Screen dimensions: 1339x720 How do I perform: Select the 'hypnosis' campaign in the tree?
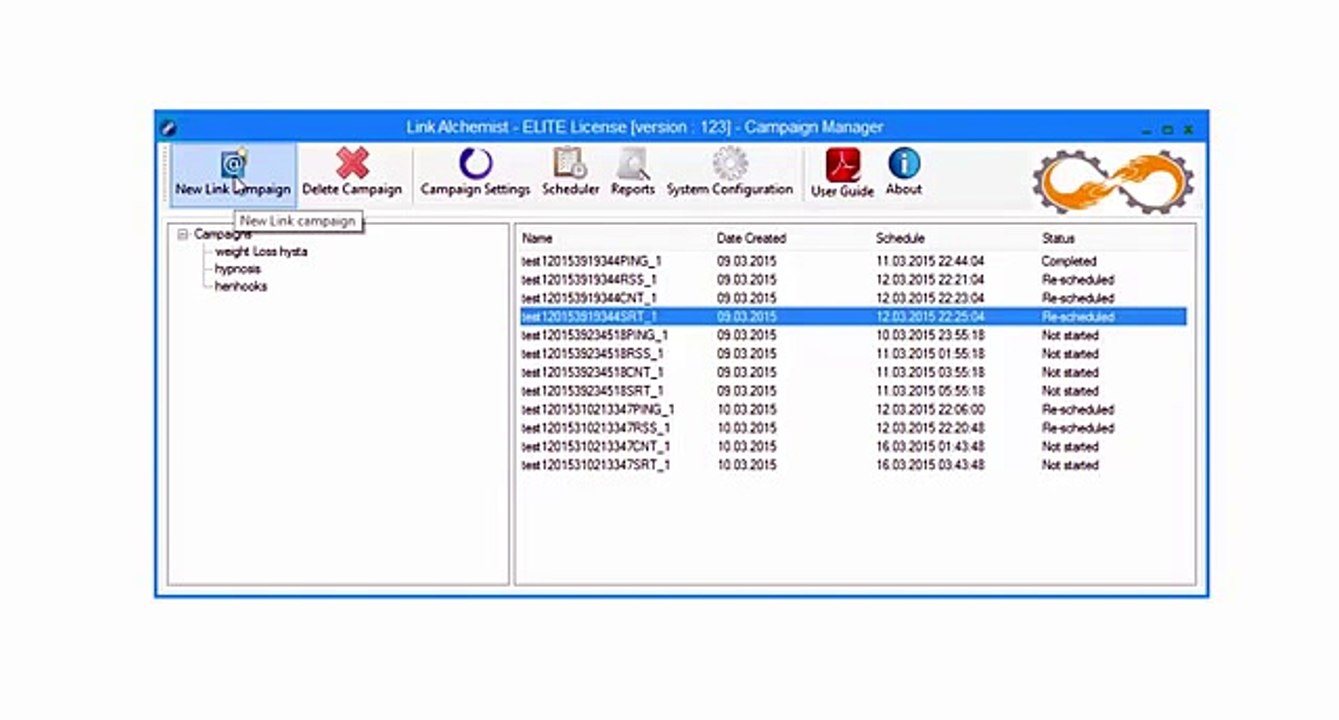click(x=238, y=269)
